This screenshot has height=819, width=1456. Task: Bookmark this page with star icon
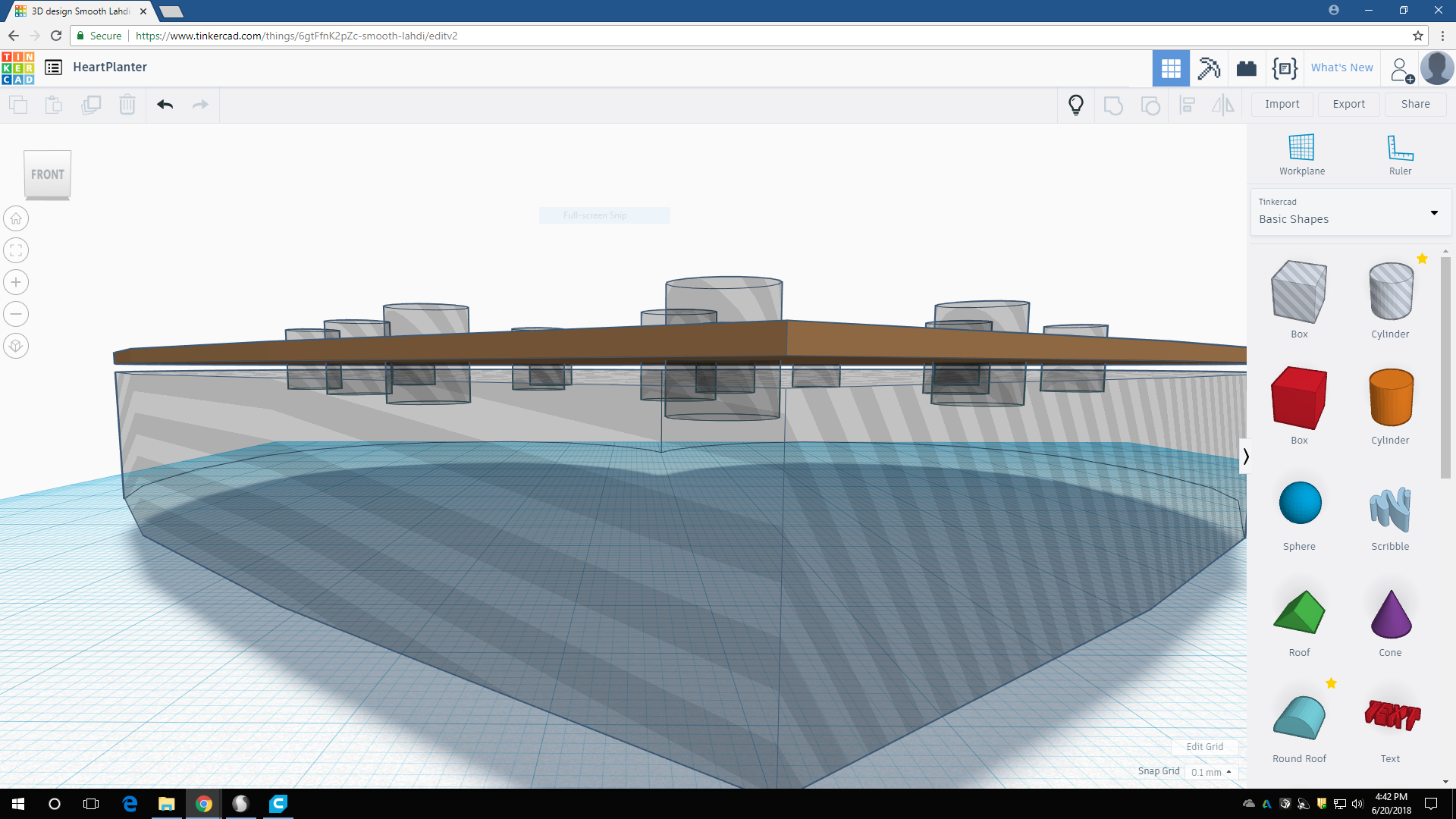point(1417,36)
